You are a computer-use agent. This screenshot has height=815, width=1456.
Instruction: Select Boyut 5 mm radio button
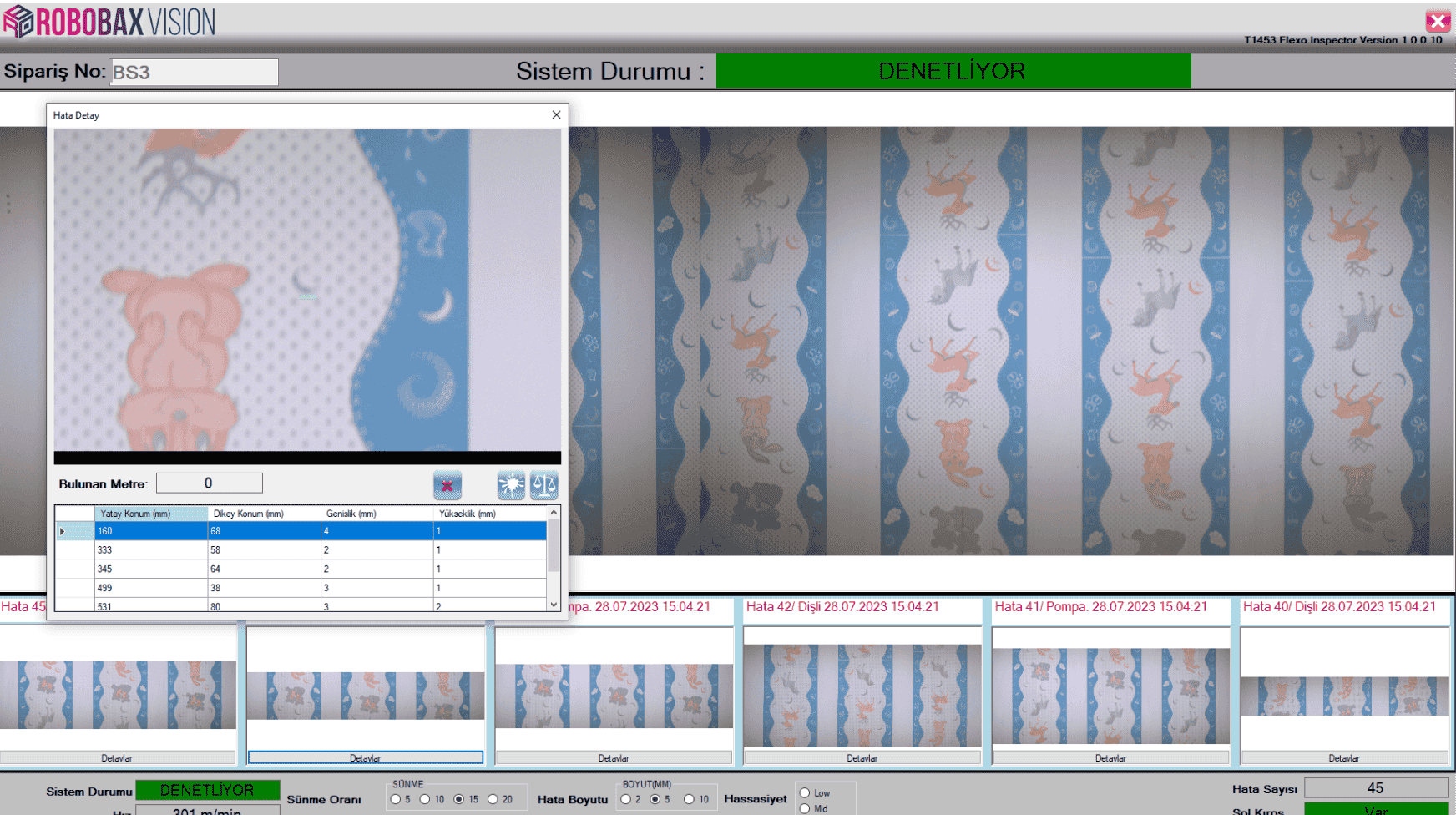click(x=655, y=799)
